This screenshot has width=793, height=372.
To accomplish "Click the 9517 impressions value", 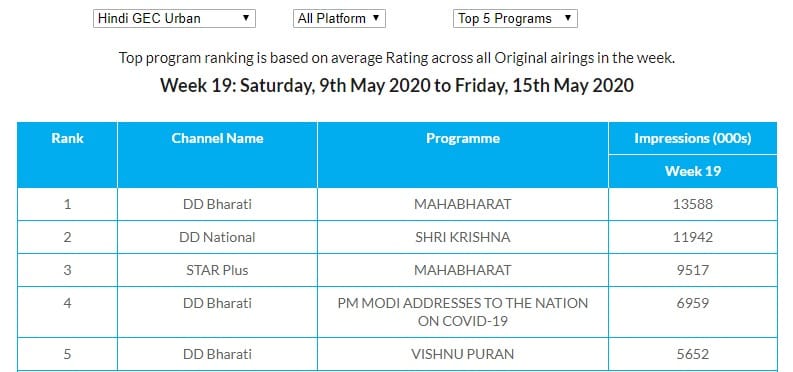I will coord(693,270).
